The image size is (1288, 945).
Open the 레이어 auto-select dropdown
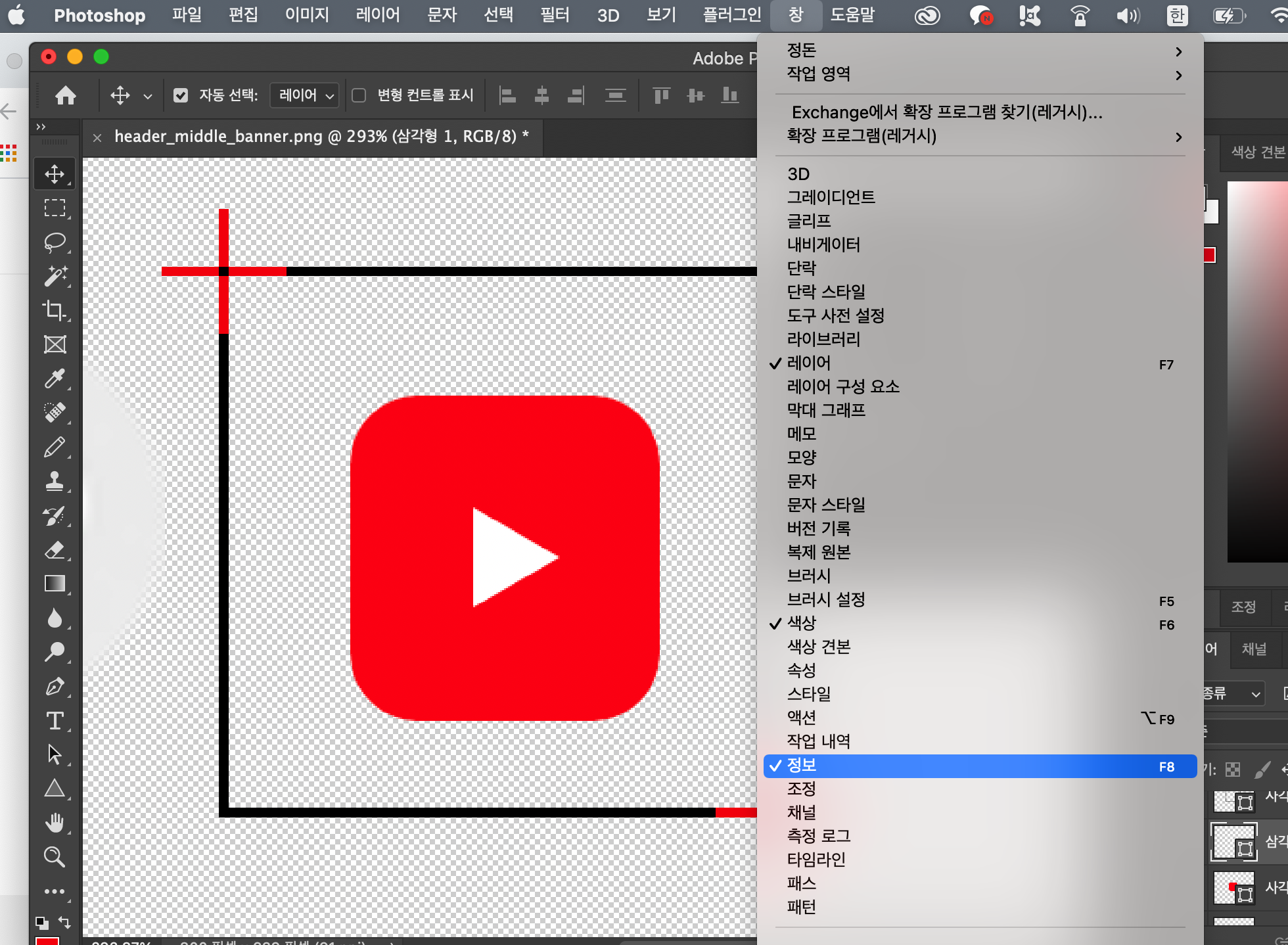(x=305, y=96)
